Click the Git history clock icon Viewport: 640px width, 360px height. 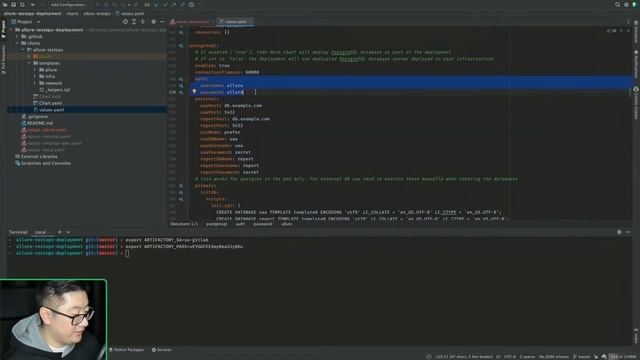[191, 4]
